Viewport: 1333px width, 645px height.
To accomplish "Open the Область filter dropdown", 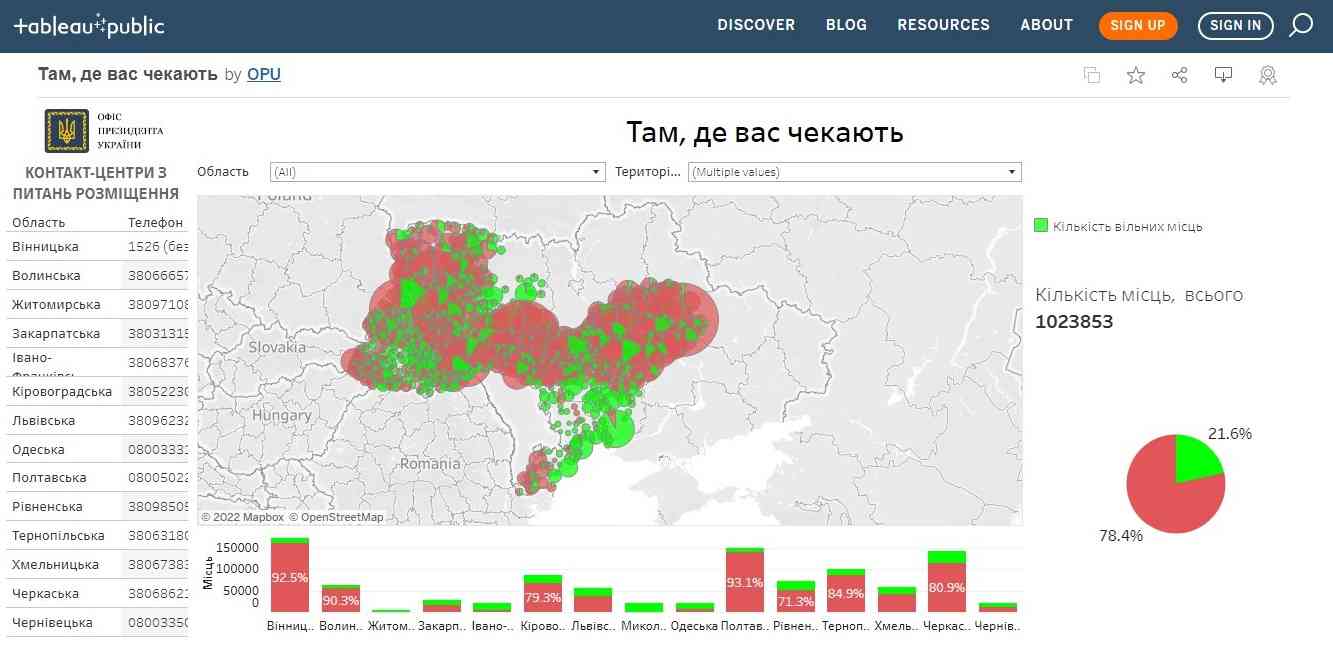I will point(437,172).
